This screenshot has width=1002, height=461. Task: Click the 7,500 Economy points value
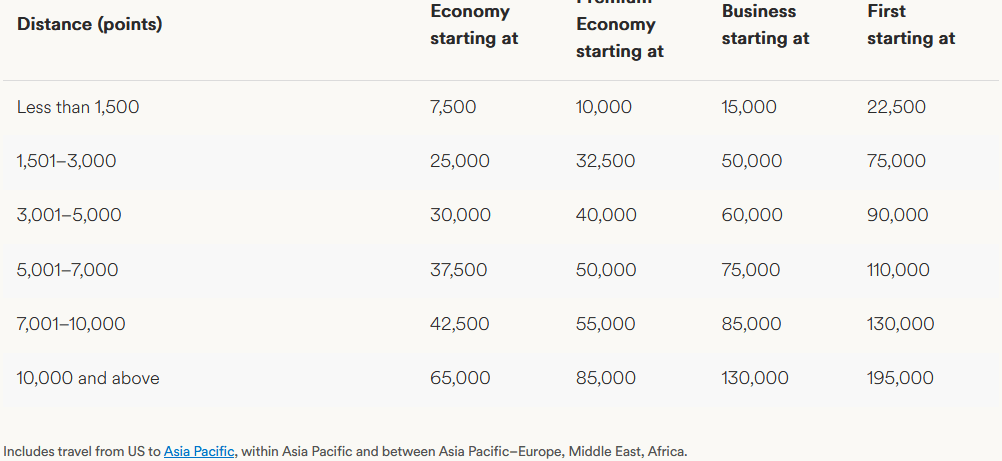click(x=453, y=107)
